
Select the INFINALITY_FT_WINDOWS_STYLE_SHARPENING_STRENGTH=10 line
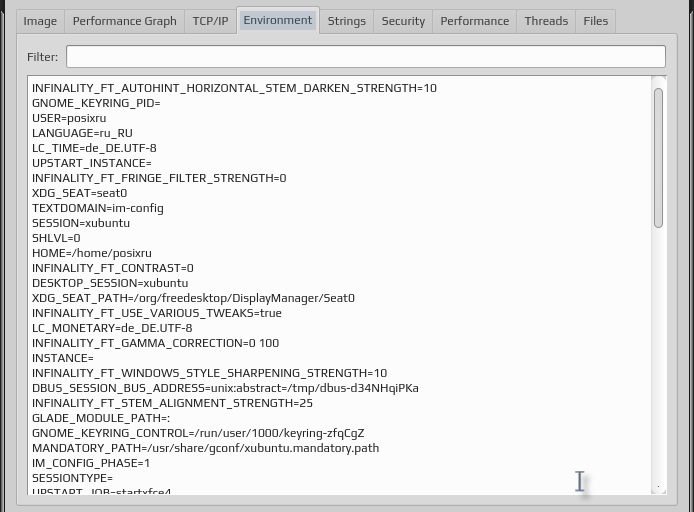pyautogui.click(x=210, y=373)
